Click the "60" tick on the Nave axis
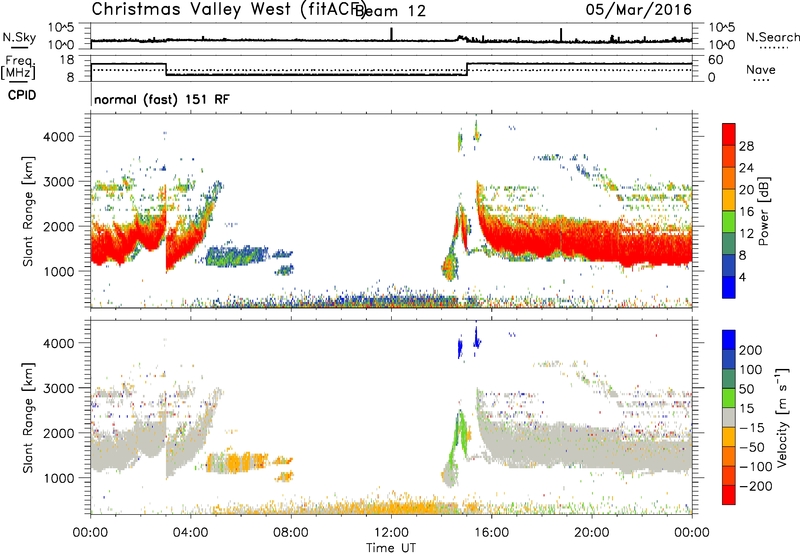The height and width of the screenshot is (554, 800). tap(716, 60)
